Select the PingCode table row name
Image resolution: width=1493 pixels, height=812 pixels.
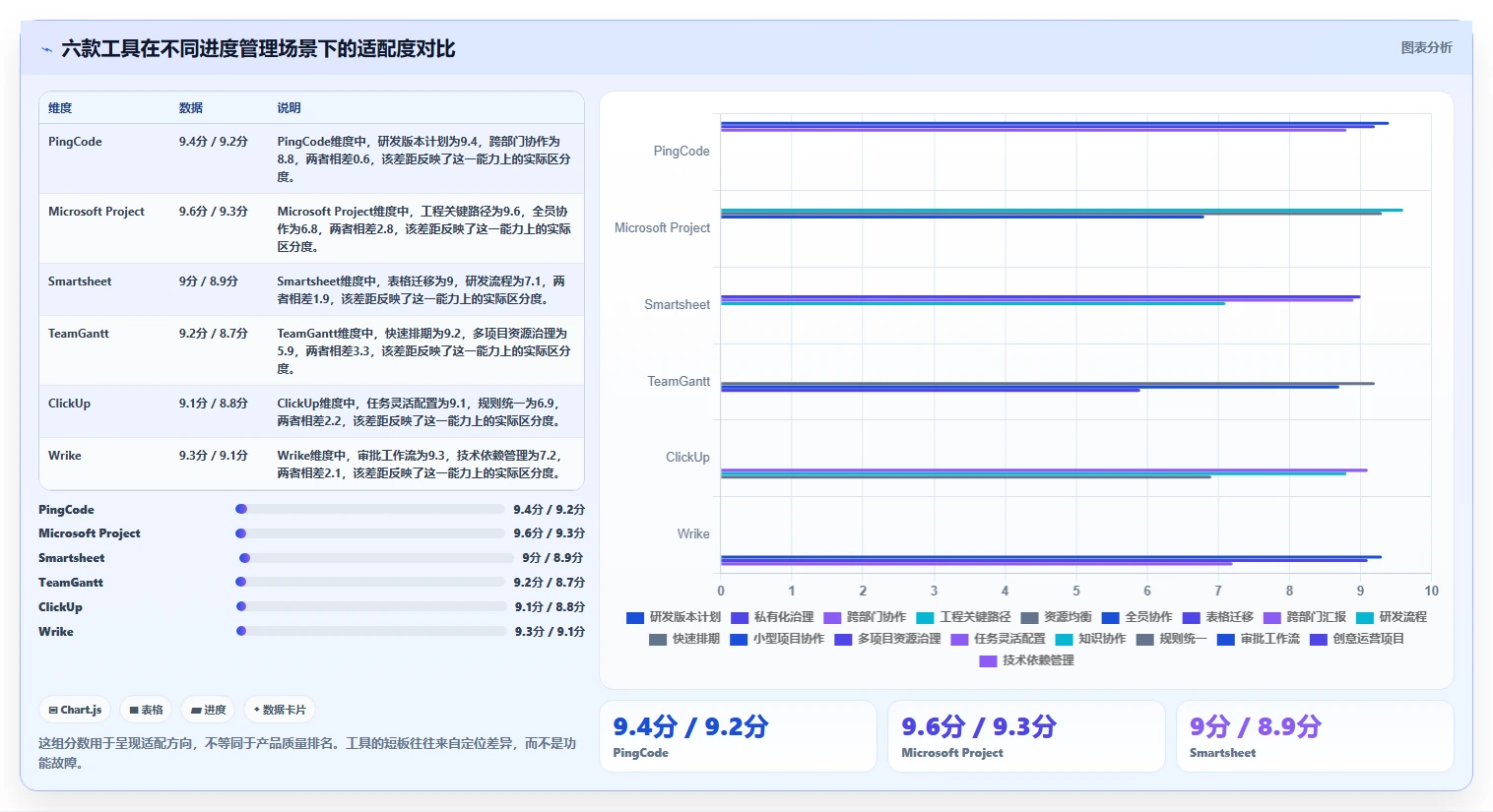click(x=75, y=142)
